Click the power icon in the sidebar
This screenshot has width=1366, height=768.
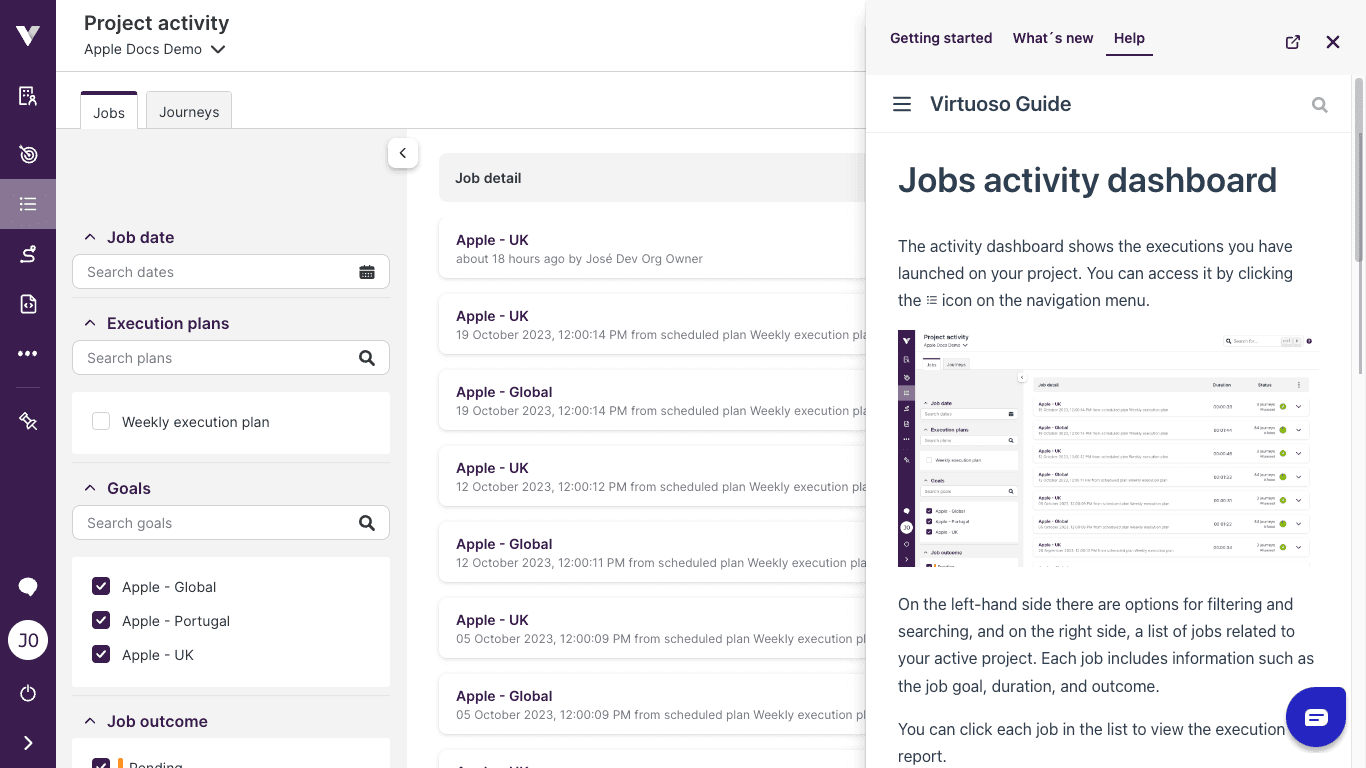pyautogui.click(x=28, y=693)
